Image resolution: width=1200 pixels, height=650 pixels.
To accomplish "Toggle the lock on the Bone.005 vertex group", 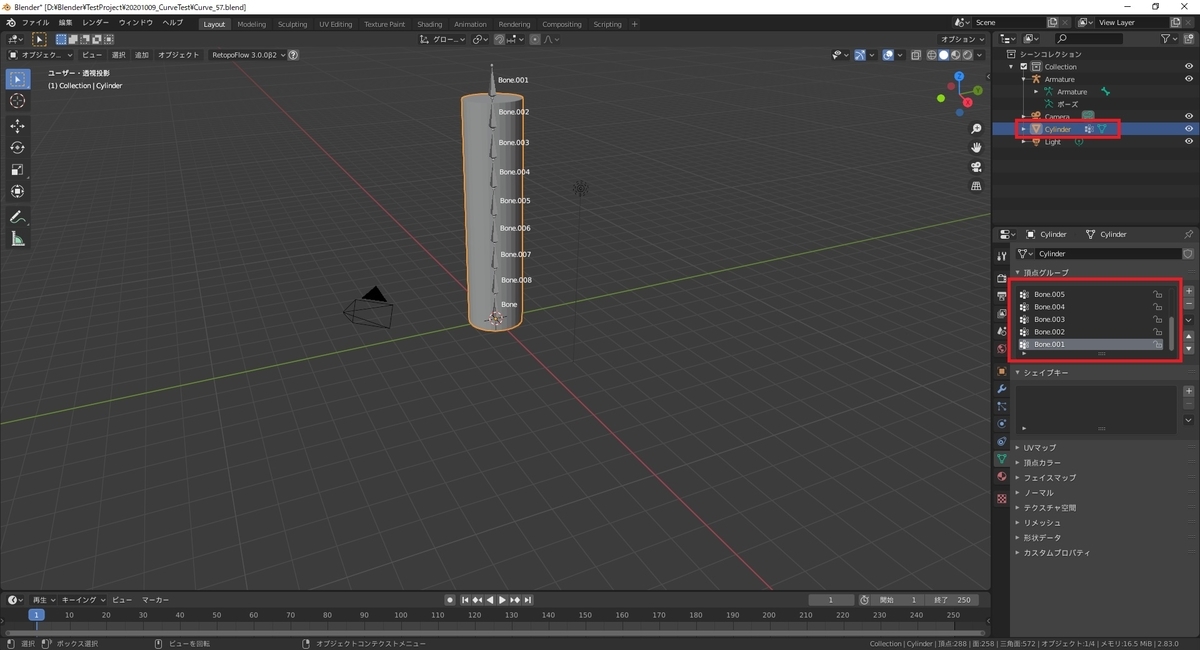I will (1157, 295).
